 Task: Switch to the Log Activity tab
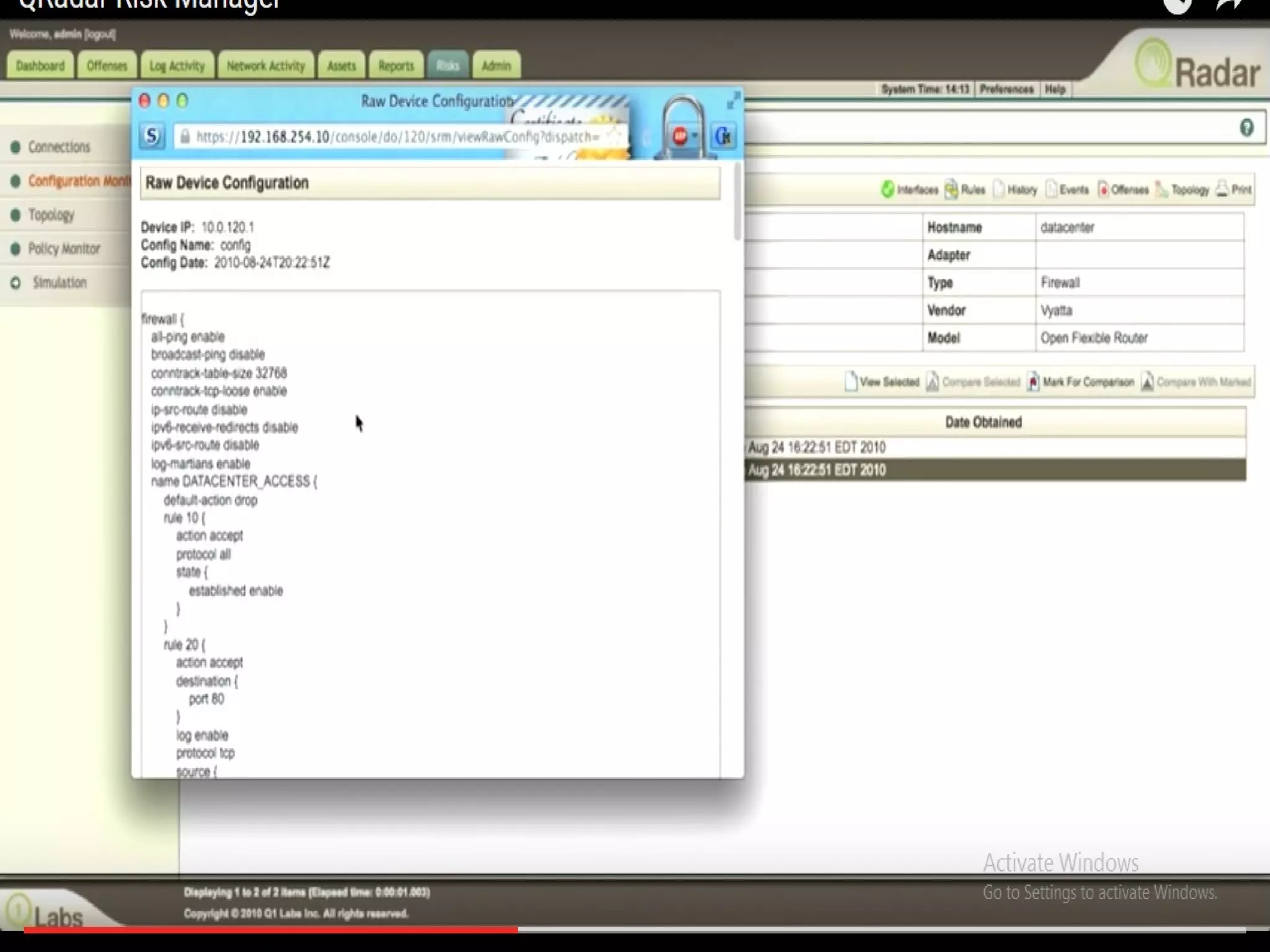tap(177, 66)
